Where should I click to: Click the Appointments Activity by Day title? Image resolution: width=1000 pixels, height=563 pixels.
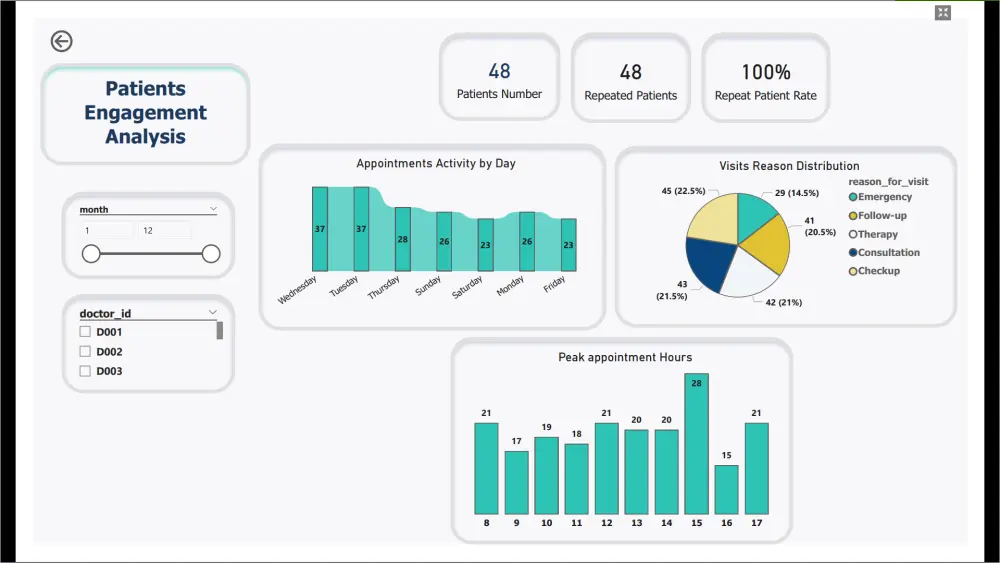click(436, 163)
